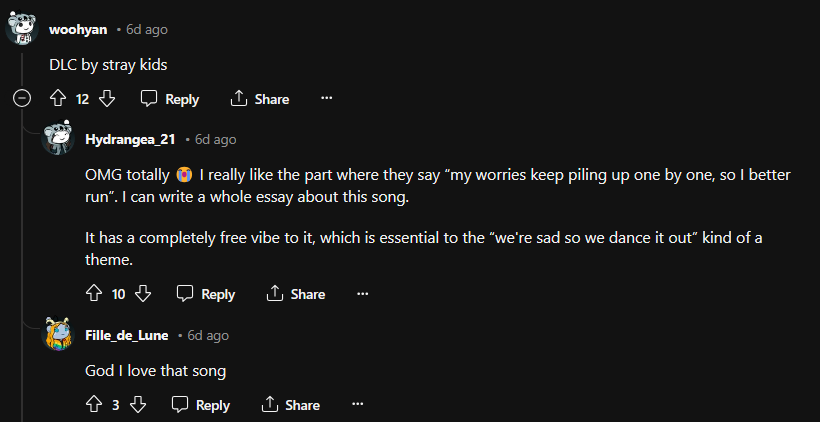Viewport: 820px width, 422px height.
Task: Downvote woohyan's comment
Action: pos(107,99)
